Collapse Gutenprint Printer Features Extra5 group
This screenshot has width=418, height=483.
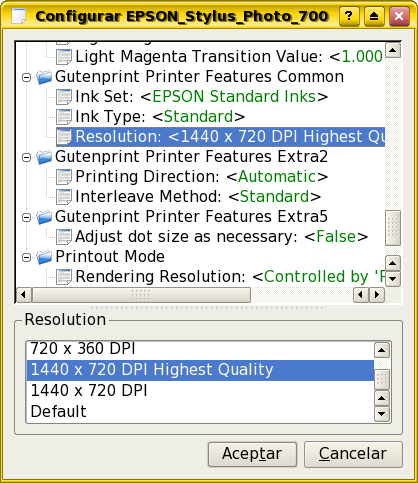[x=27, y=217]
